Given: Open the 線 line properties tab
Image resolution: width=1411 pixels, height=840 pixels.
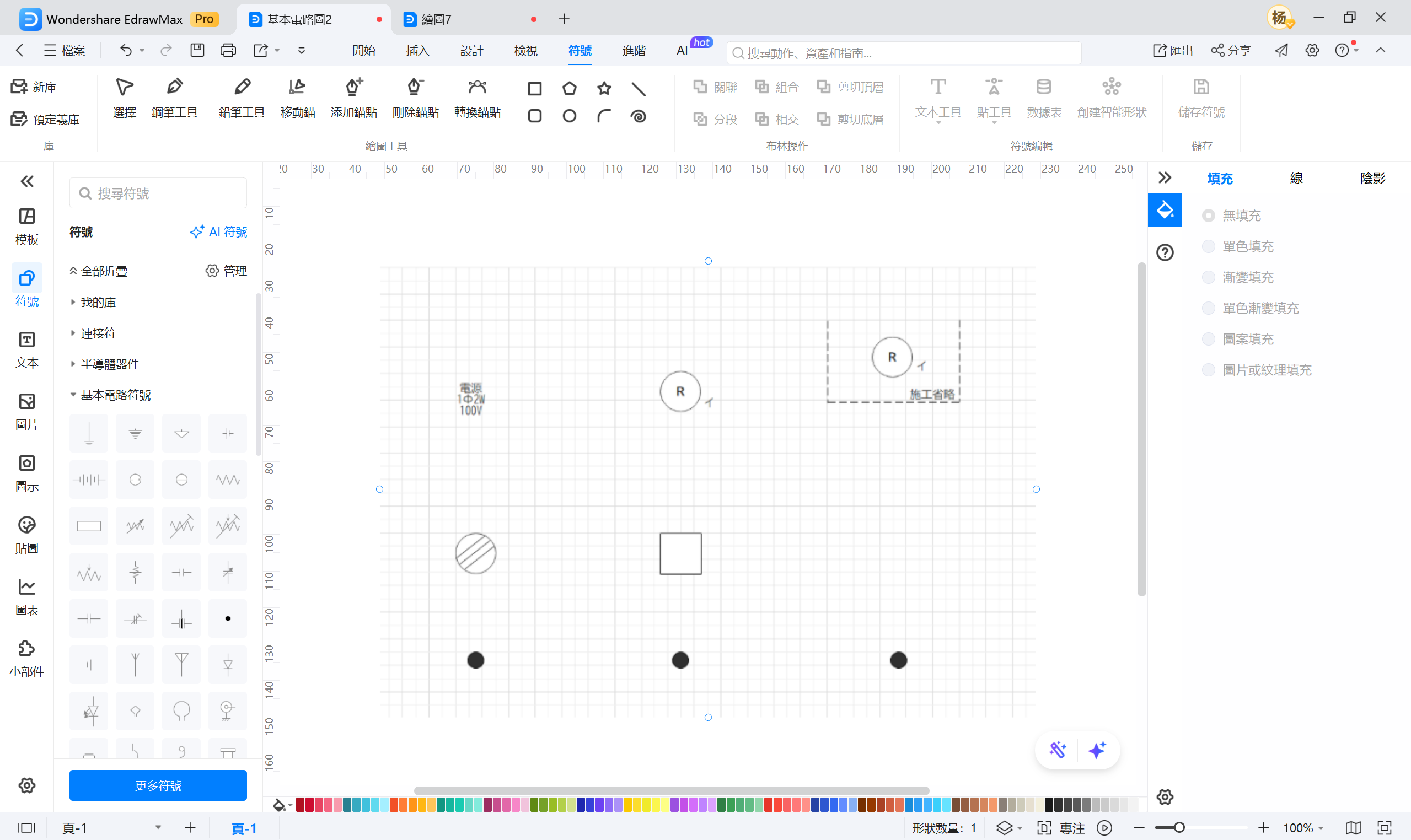Looking at the screenshot, I should [x=1296, y=178].
